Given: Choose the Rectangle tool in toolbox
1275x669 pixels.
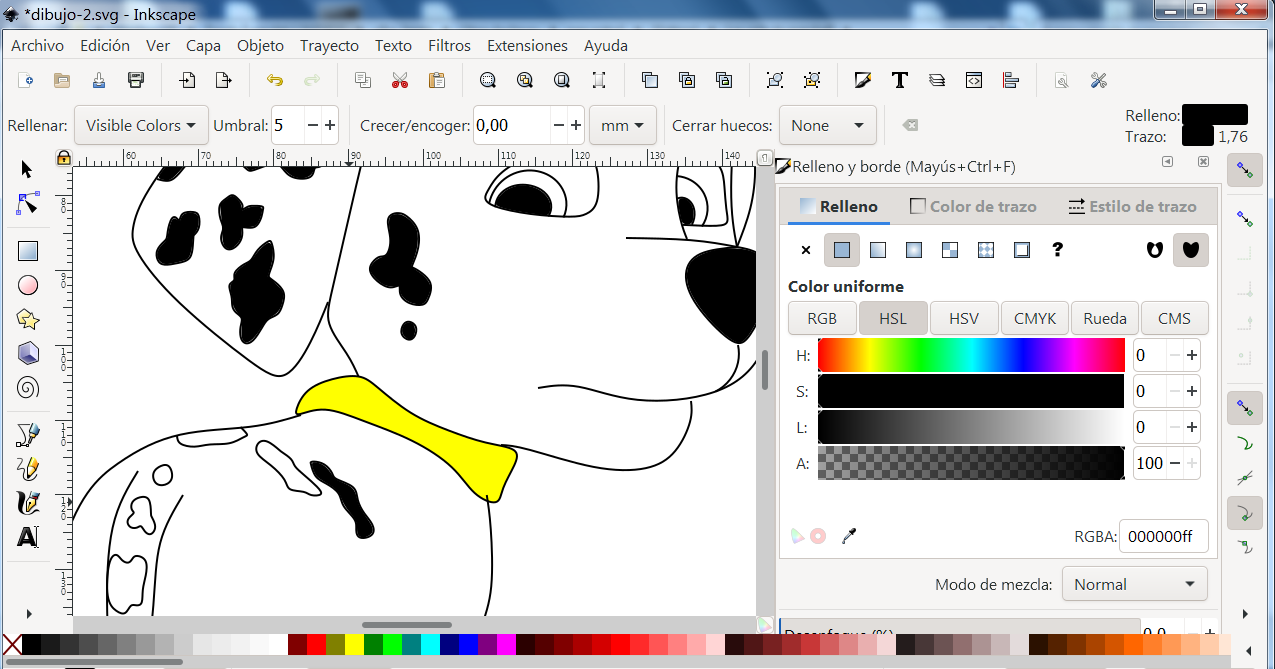Looking at the screenshot, I should pos(28,251).
